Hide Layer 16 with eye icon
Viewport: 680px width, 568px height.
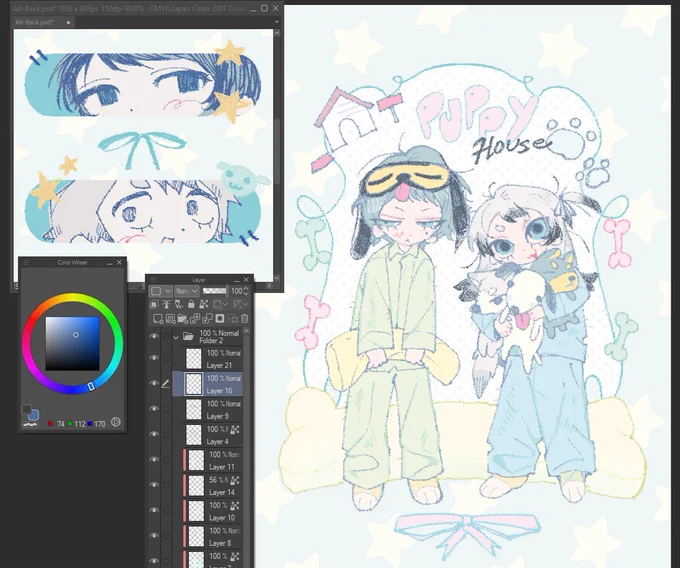(154, 384)
